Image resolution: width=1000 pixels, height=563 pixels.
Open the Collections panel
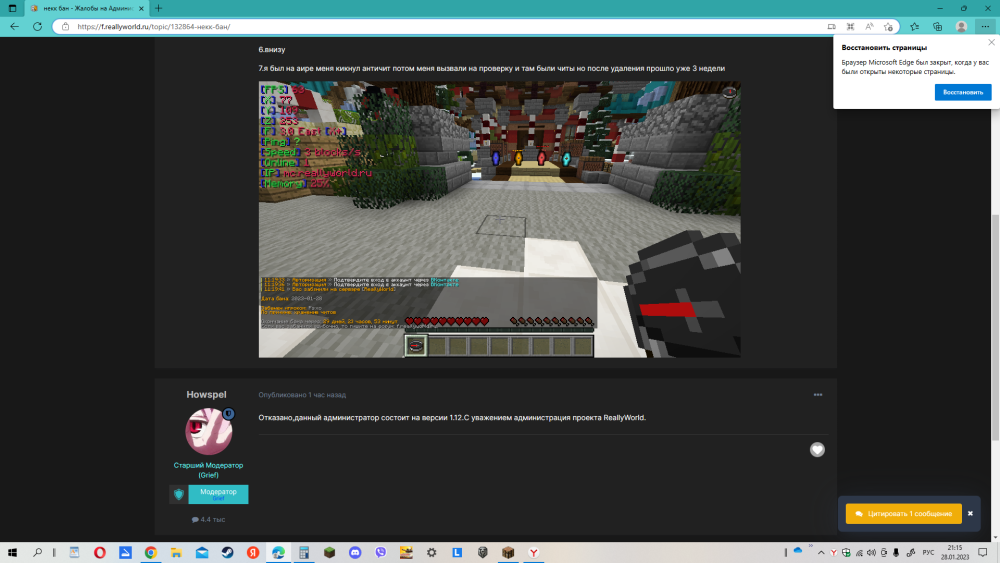938,27
